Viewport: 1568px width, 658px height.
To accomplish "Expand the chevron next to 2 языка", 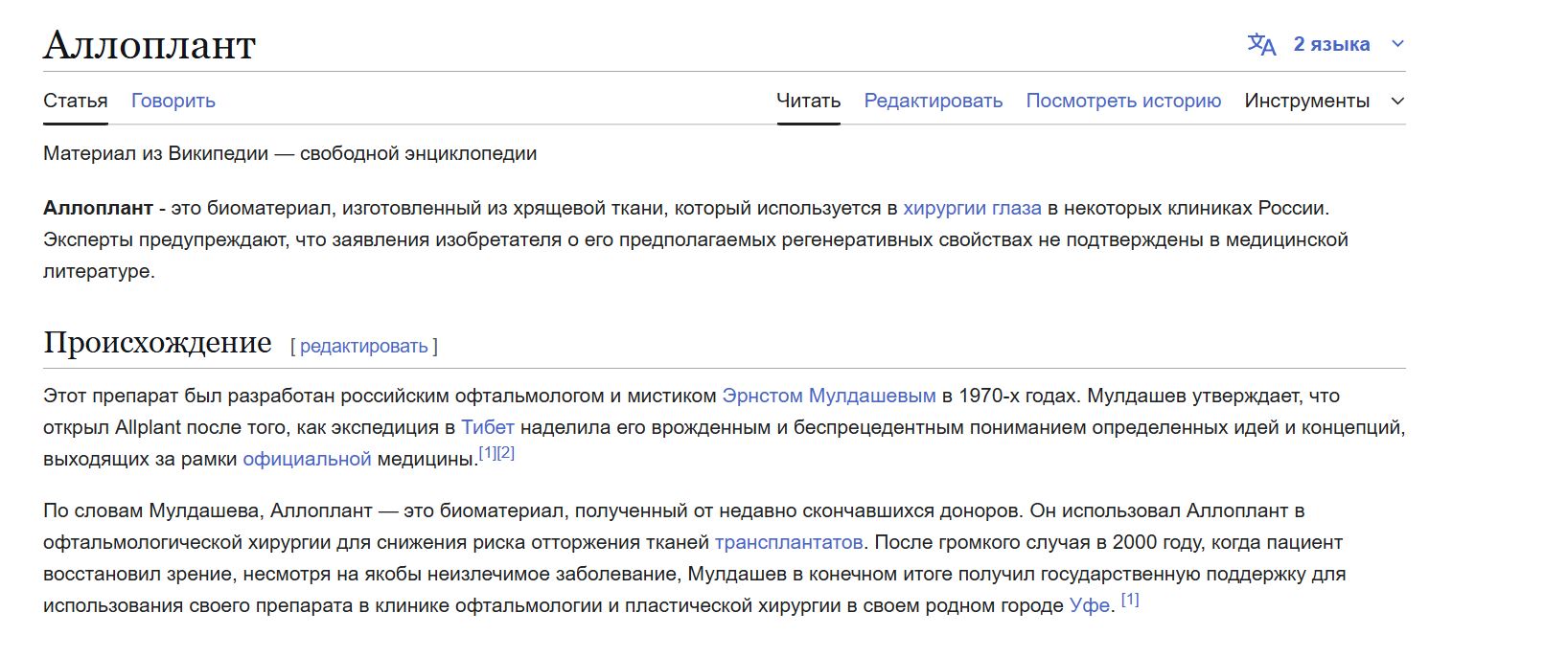I will (x=1397, y=44).
